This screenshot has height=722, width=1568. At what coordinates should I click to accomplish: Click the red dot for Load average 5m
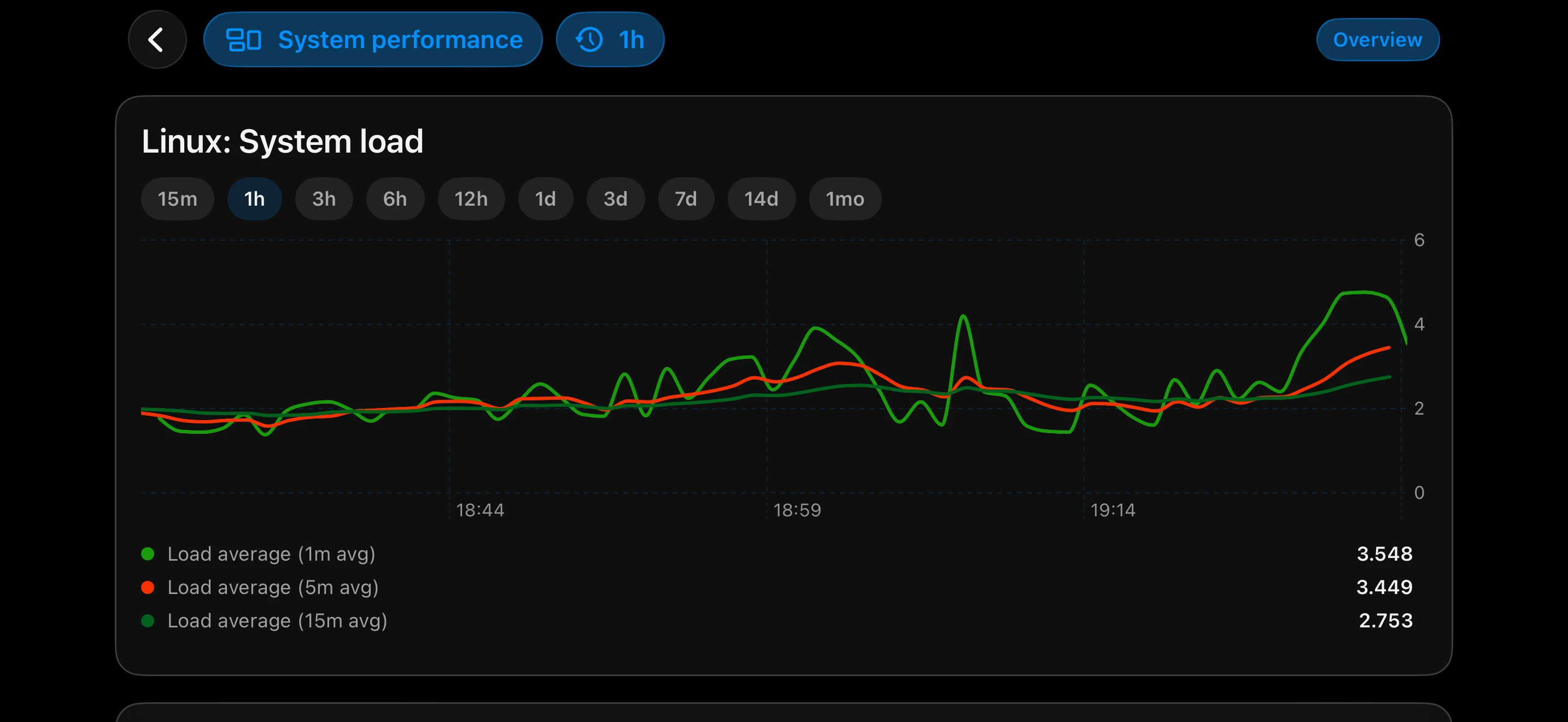coord(148,587)
